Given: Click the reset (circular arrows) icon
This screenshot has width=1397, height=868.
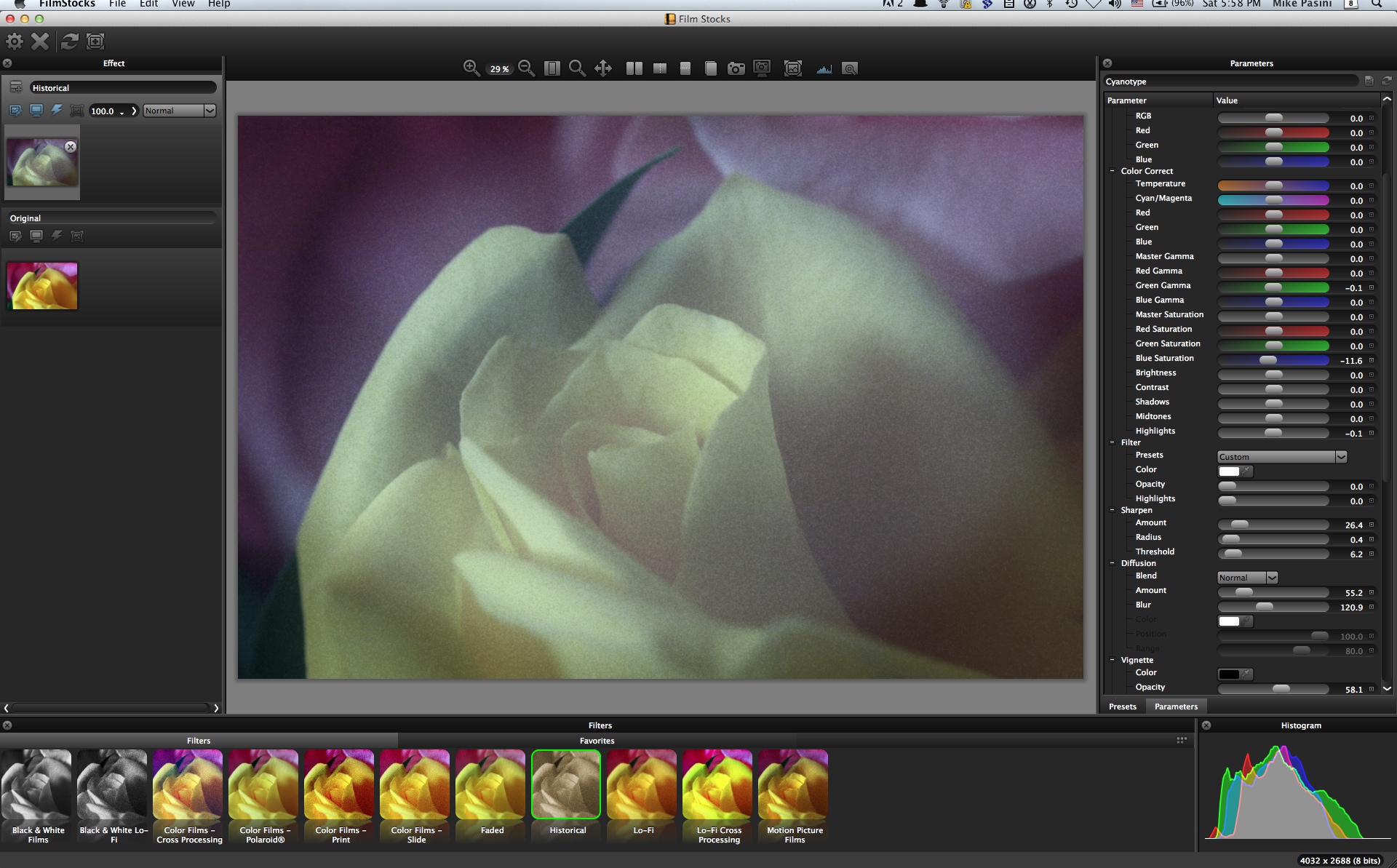Looking at the screenshot, I should pos(69,41).
